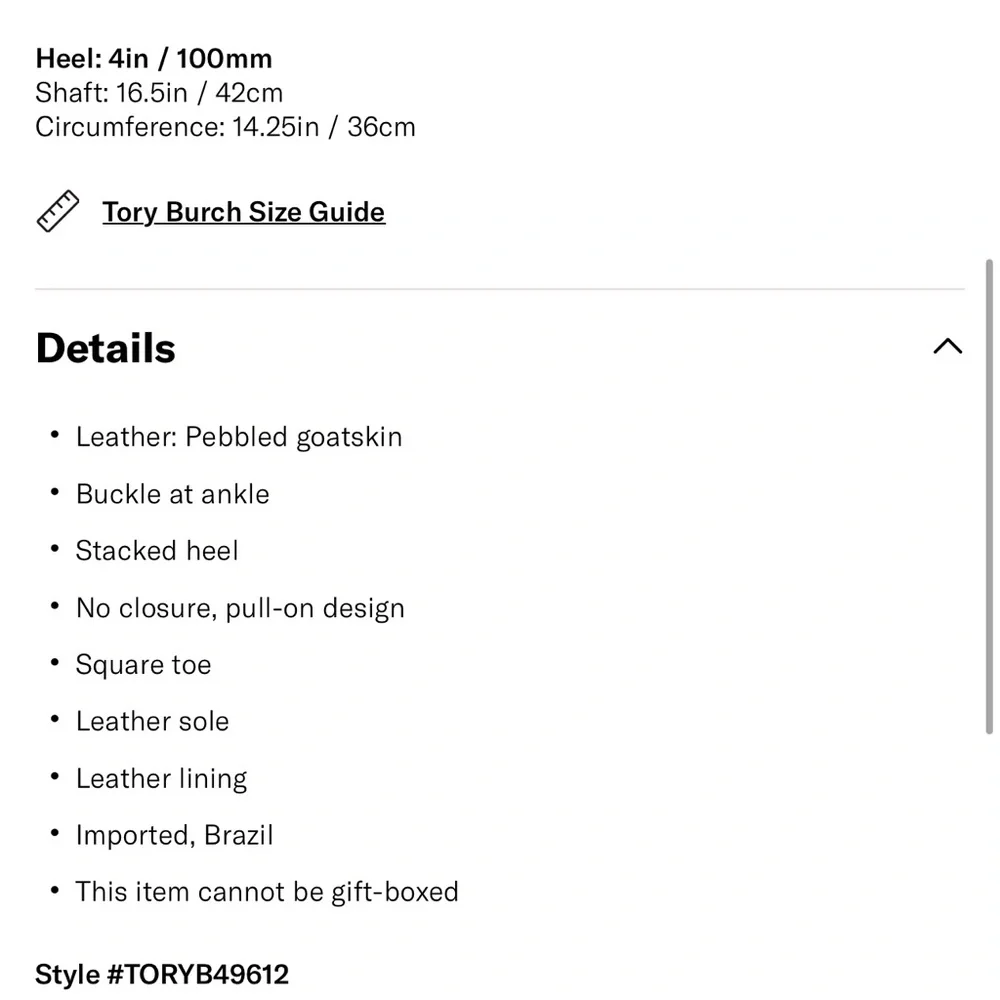Image resolution: width=1000 pixels, height=1000 pixels.
Task: Open the Tory Burch Size Guide link
Action: [244, 212]
